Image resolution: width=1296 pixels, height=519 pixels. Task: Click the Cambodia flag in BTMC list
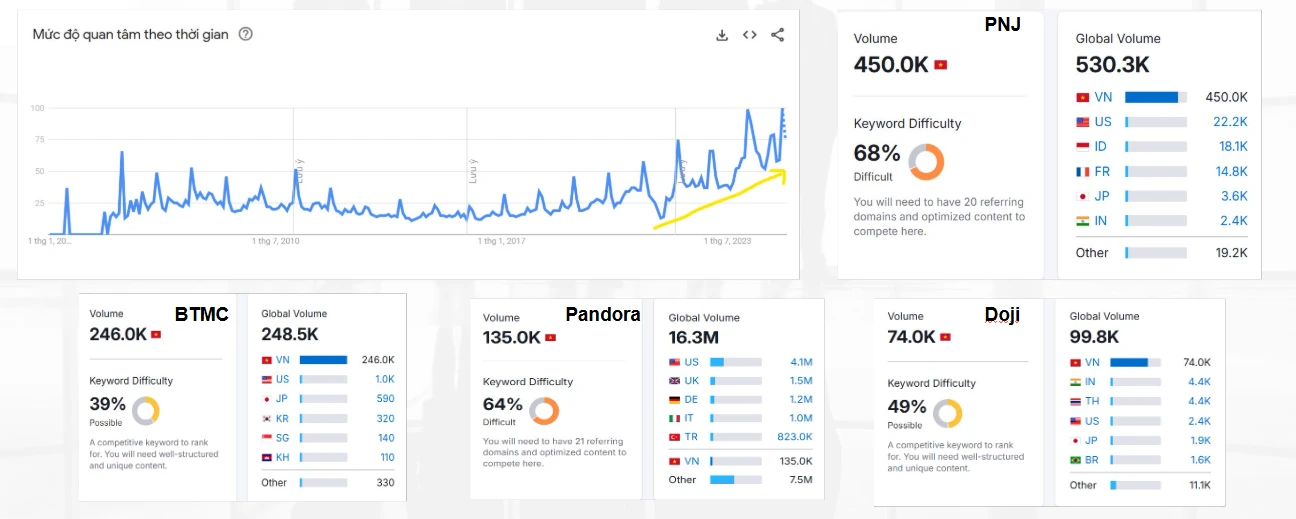267,457
